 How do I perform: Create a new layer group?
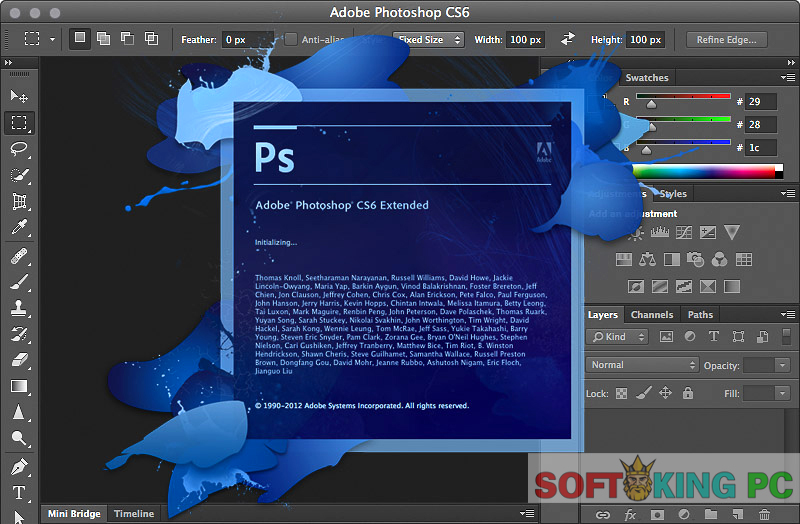pyautogui.click(x=711, y=514)
